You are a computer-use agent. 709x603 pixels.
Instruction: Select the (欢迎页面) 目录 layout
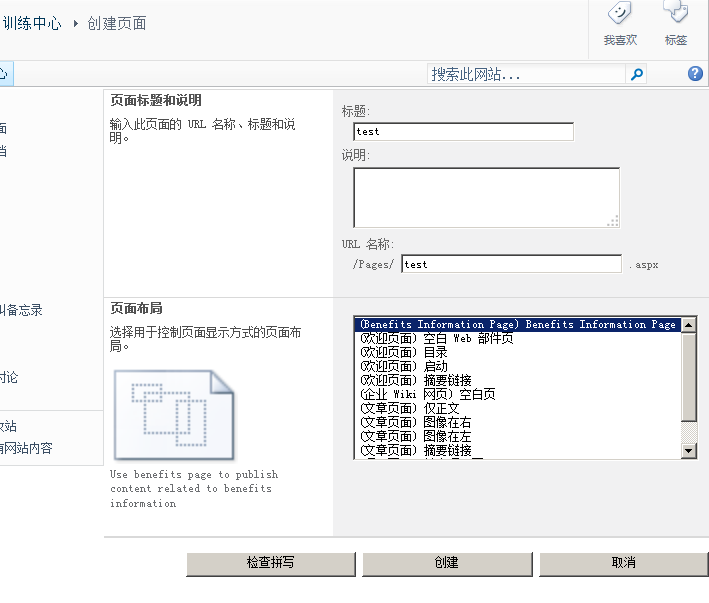tap(517, 353)
